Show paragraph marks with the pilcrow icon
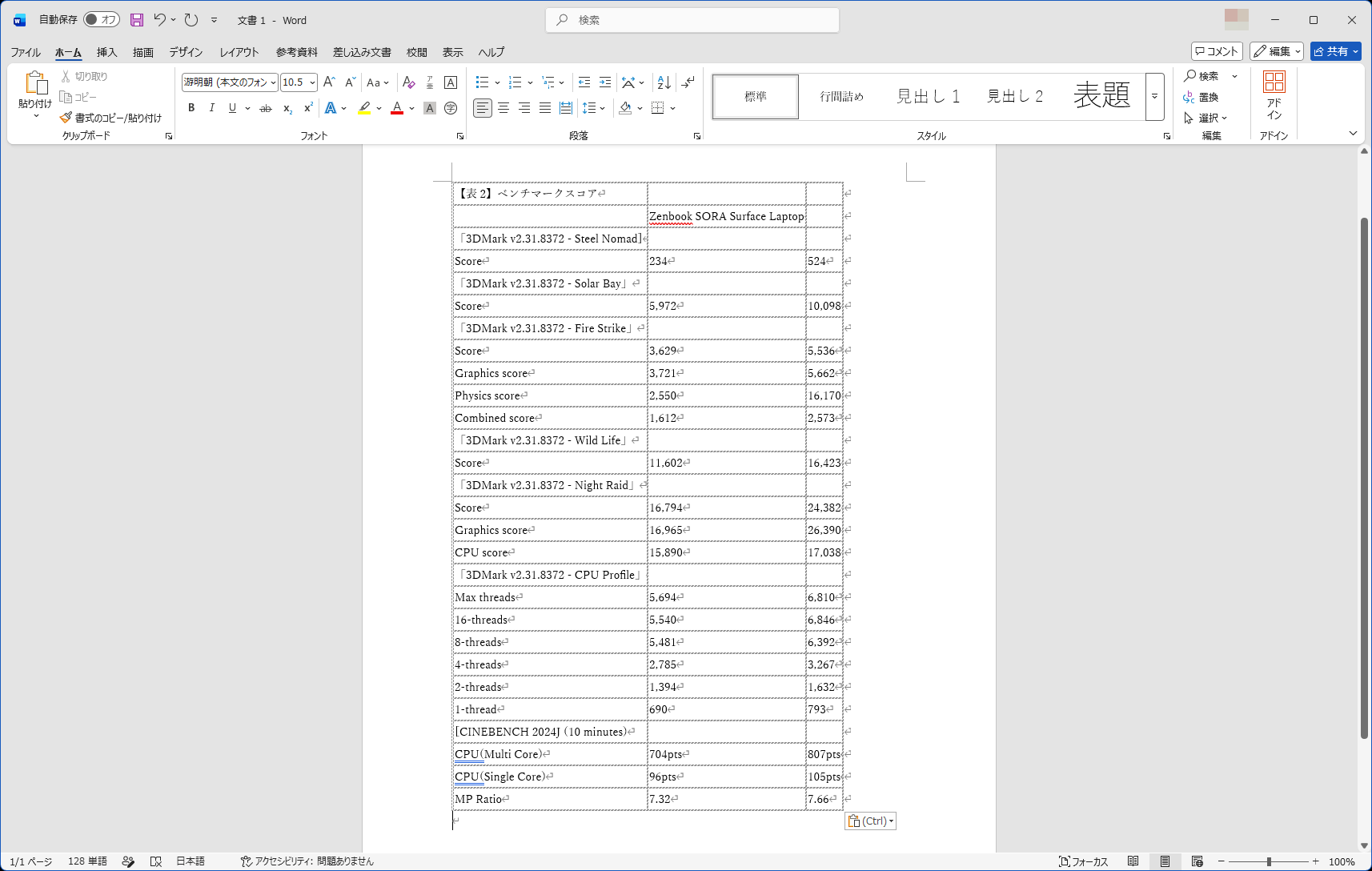 (688, 82)
